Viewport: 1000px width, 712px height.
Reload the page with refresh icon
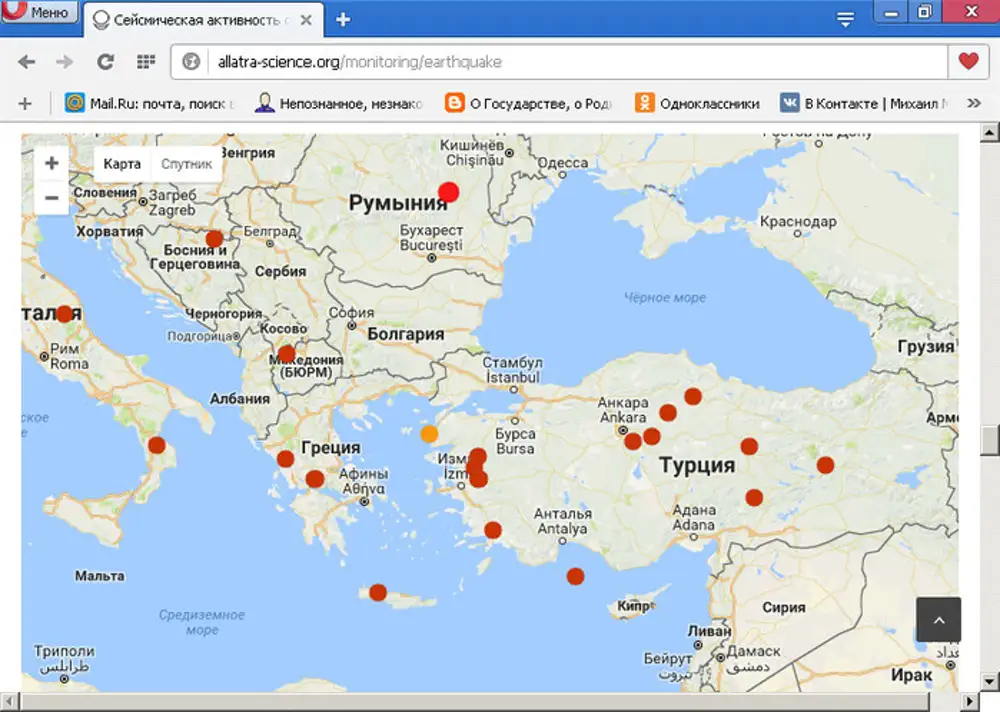point(105,62)
